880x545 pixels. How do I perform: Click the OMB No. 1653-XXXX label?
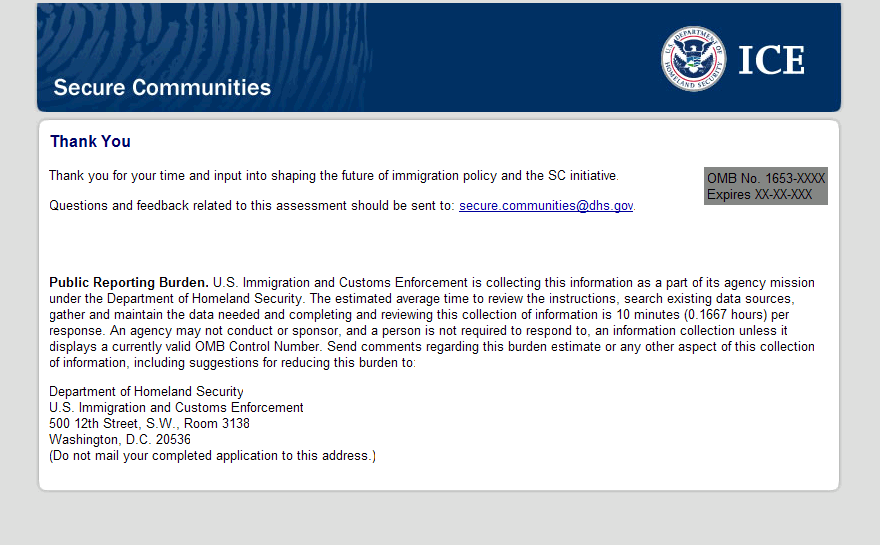pos(766,179)
